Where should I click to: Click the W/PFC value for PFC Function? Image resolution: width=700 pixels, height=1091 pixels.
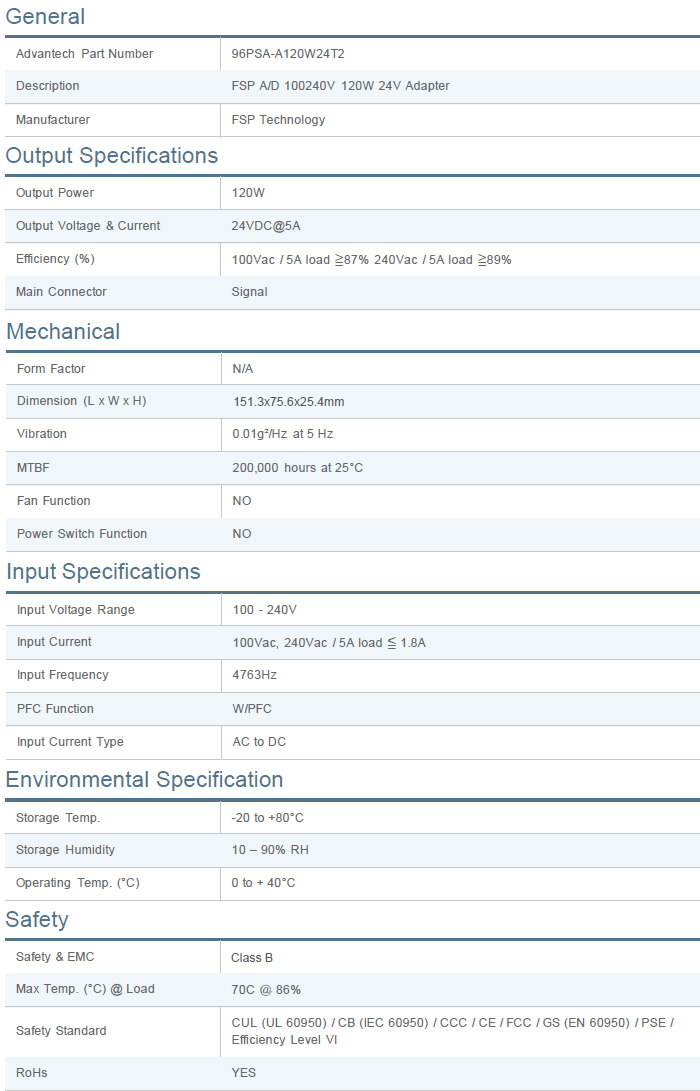pos(252,709)
